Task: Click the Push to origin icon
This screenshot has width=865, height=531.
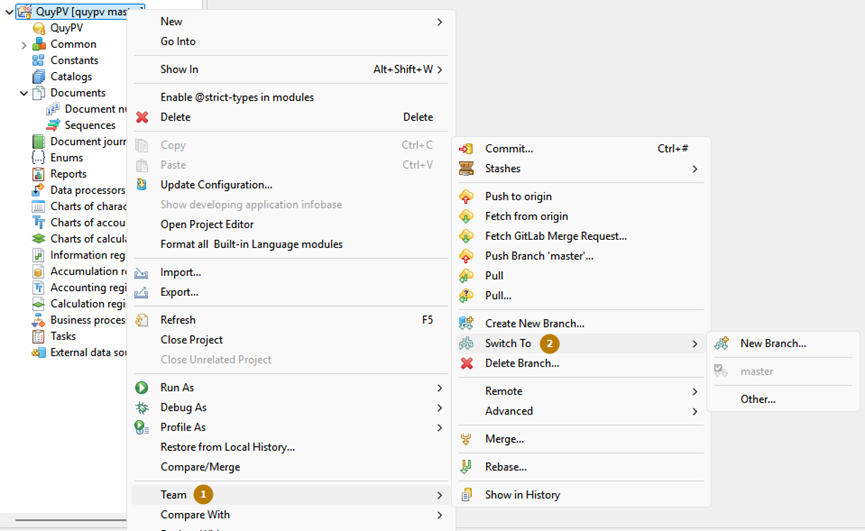Action: [x=466, y=197]
